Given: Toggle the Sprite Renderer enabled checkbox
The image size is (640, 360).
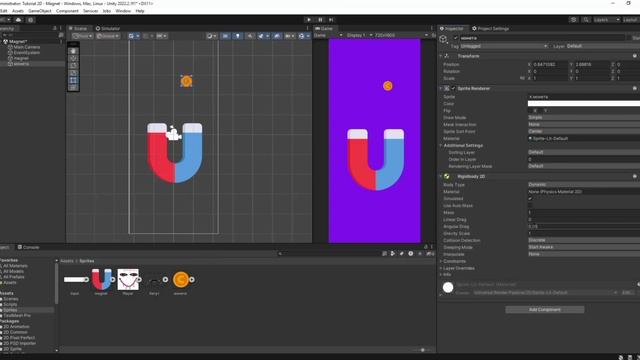Looking at the screenshot, I should point(453,88).
